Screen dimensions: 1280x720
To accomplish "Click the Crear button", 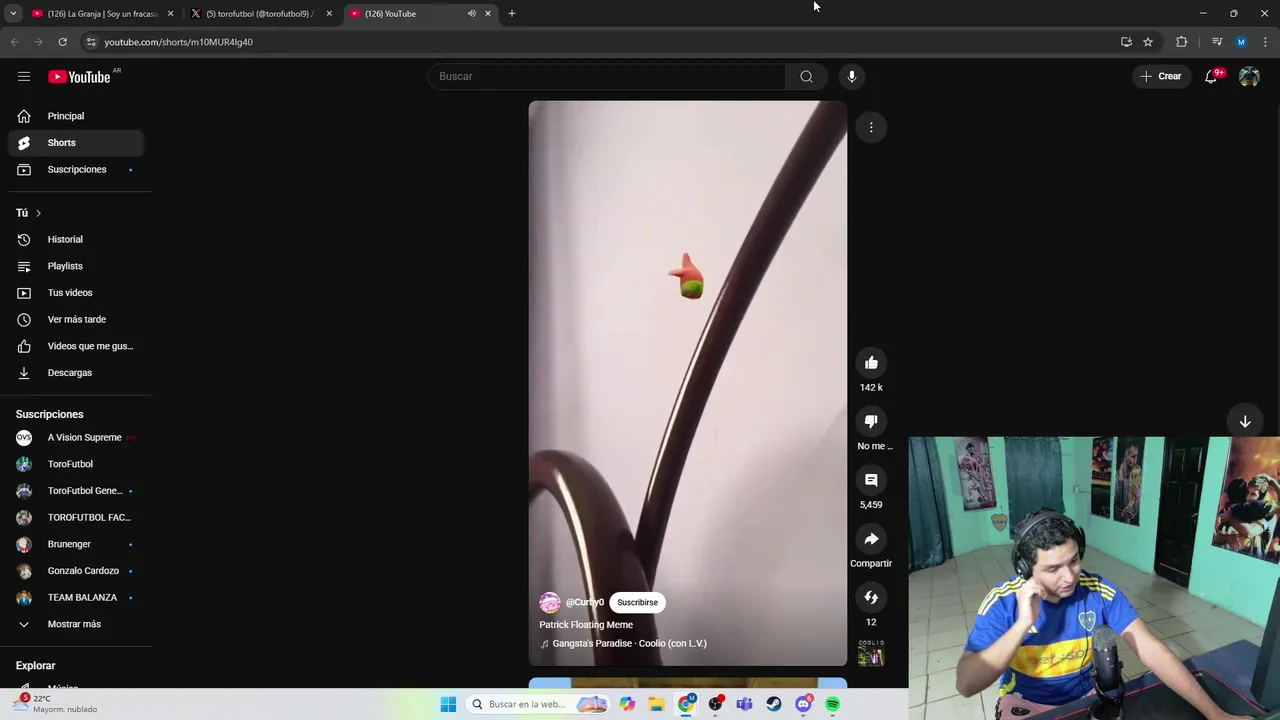I will pos(1161,76).
